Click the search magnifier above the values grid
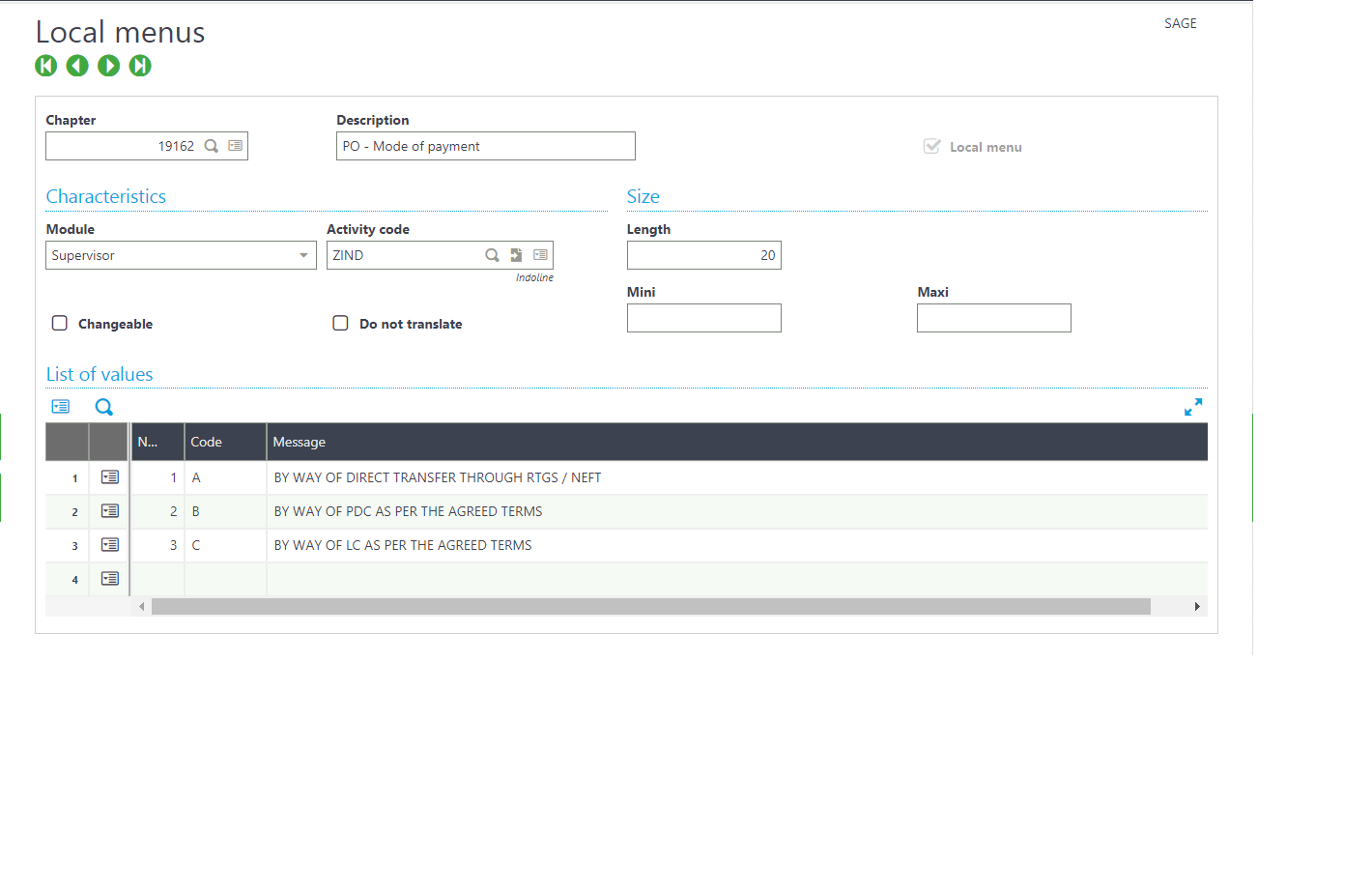The image size is (1372, 893). tap(103, 407)
